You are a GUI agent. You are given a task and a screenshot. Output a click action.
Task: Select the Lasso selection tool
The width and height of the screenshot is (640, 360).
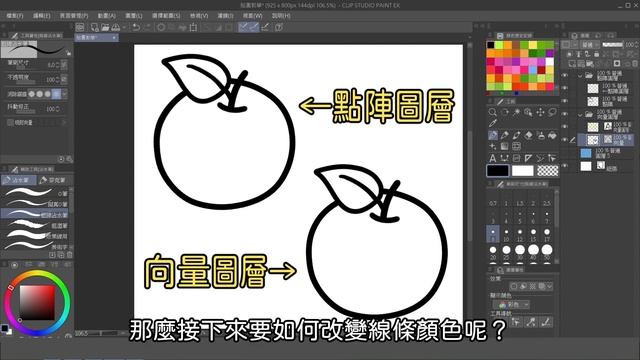[x=552, y=112]
